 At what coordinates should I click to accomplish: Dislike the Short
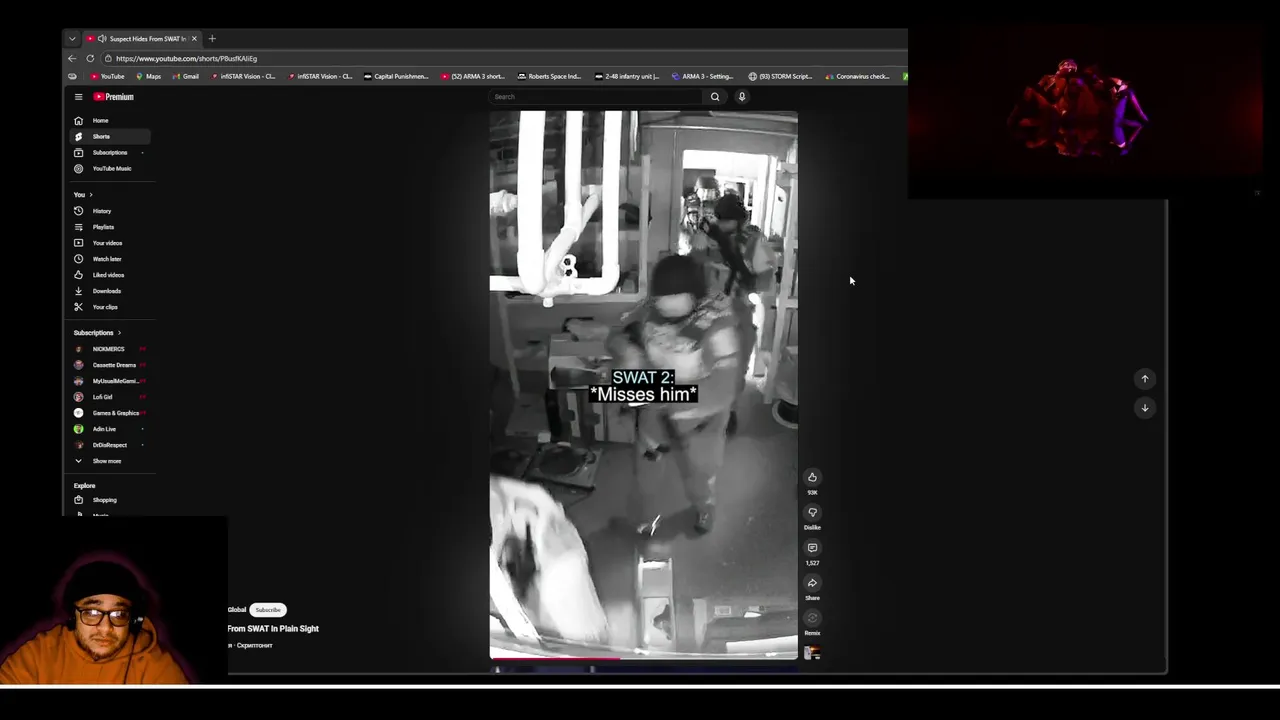[x=812, y=513]
